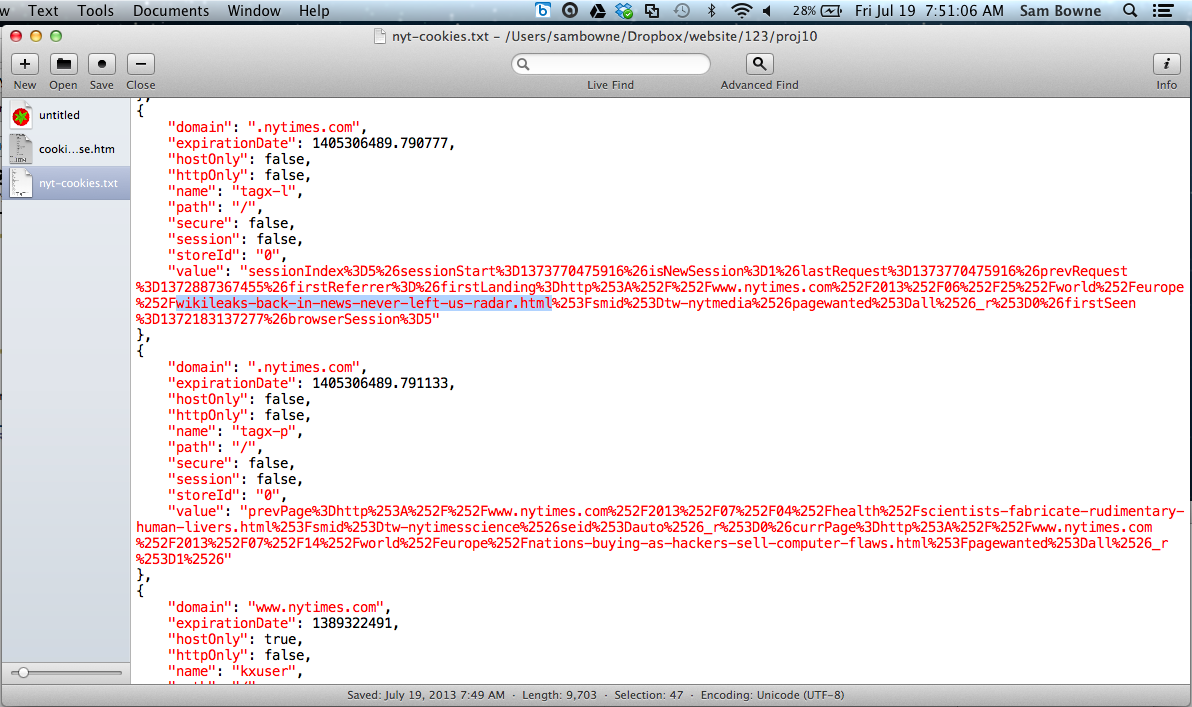Click the Close document toolbar icon
This screenshot has width=1192, height=707.
pyautogui.click(x=140, y=64)
